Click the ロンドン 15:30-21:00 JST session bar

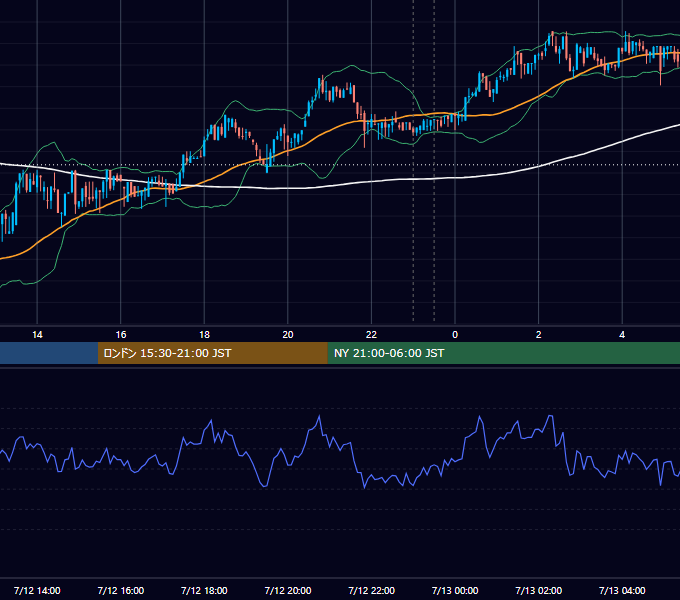[212, 353]
